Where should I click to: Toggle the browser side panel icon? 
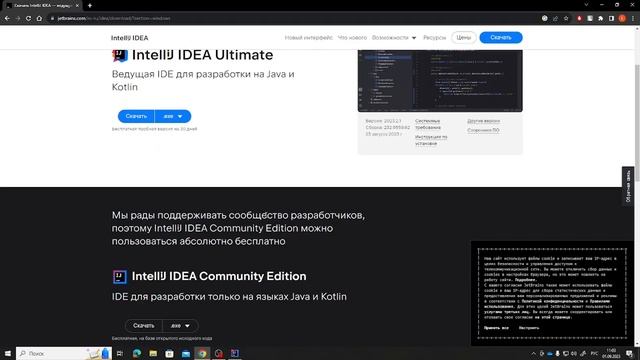pyautogui.click(x=611, y=18)
